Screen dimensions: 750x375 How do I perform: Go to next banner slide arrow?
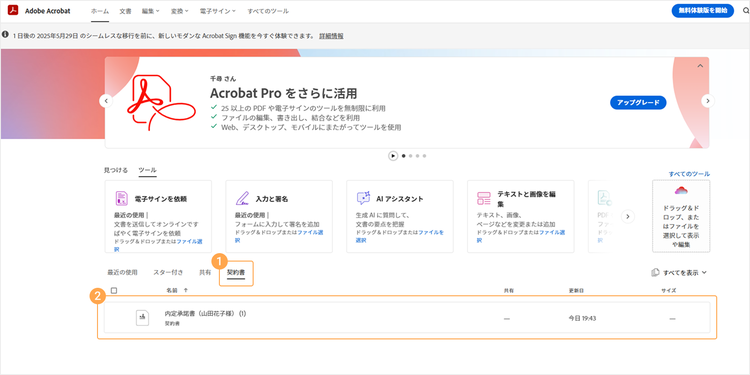pyautogui.click(x=707, y=101)
